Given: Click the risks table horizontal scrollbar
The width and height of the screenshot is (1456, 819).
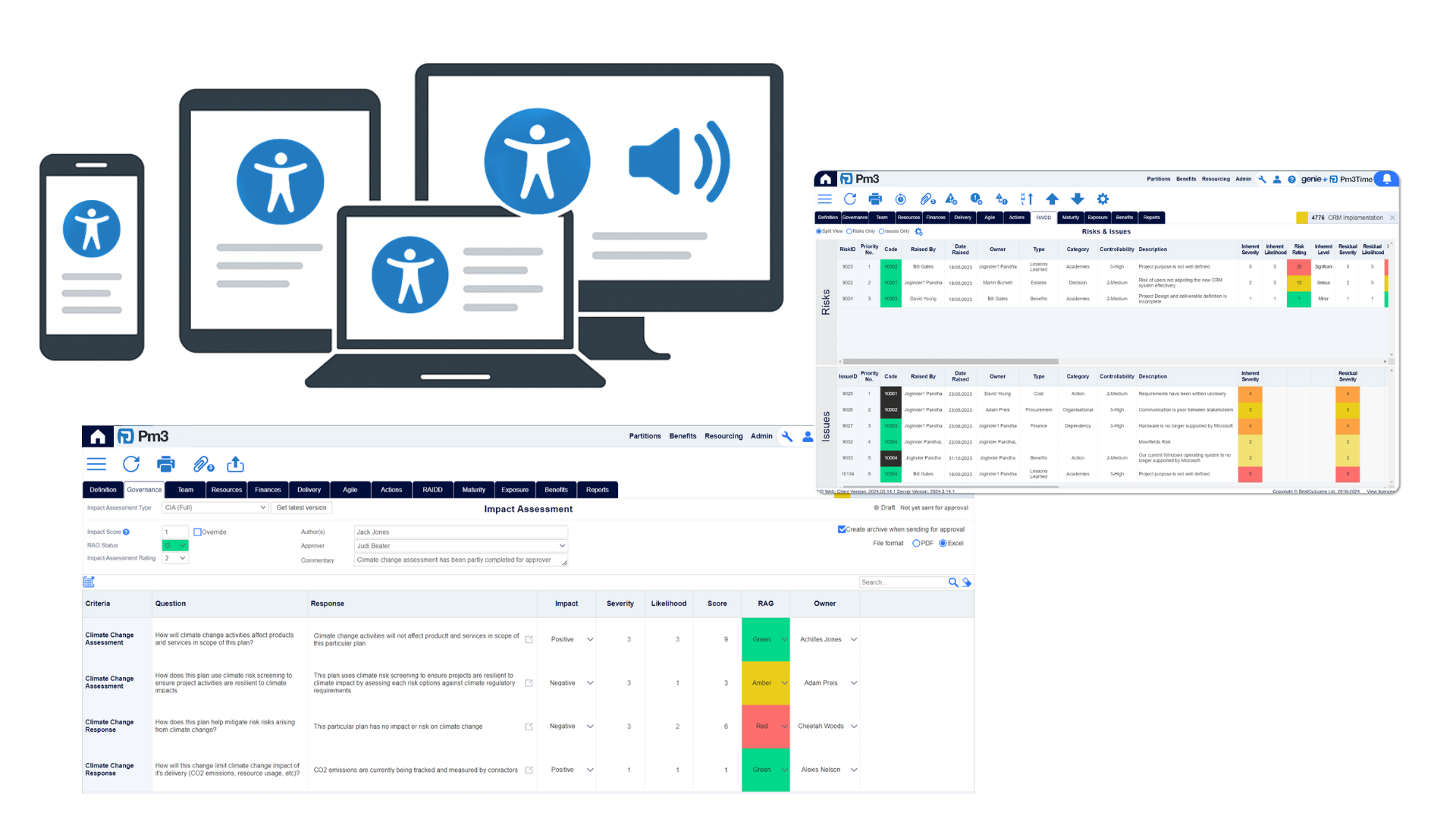Looking at the screenshot, I should [x=951, y=362].
